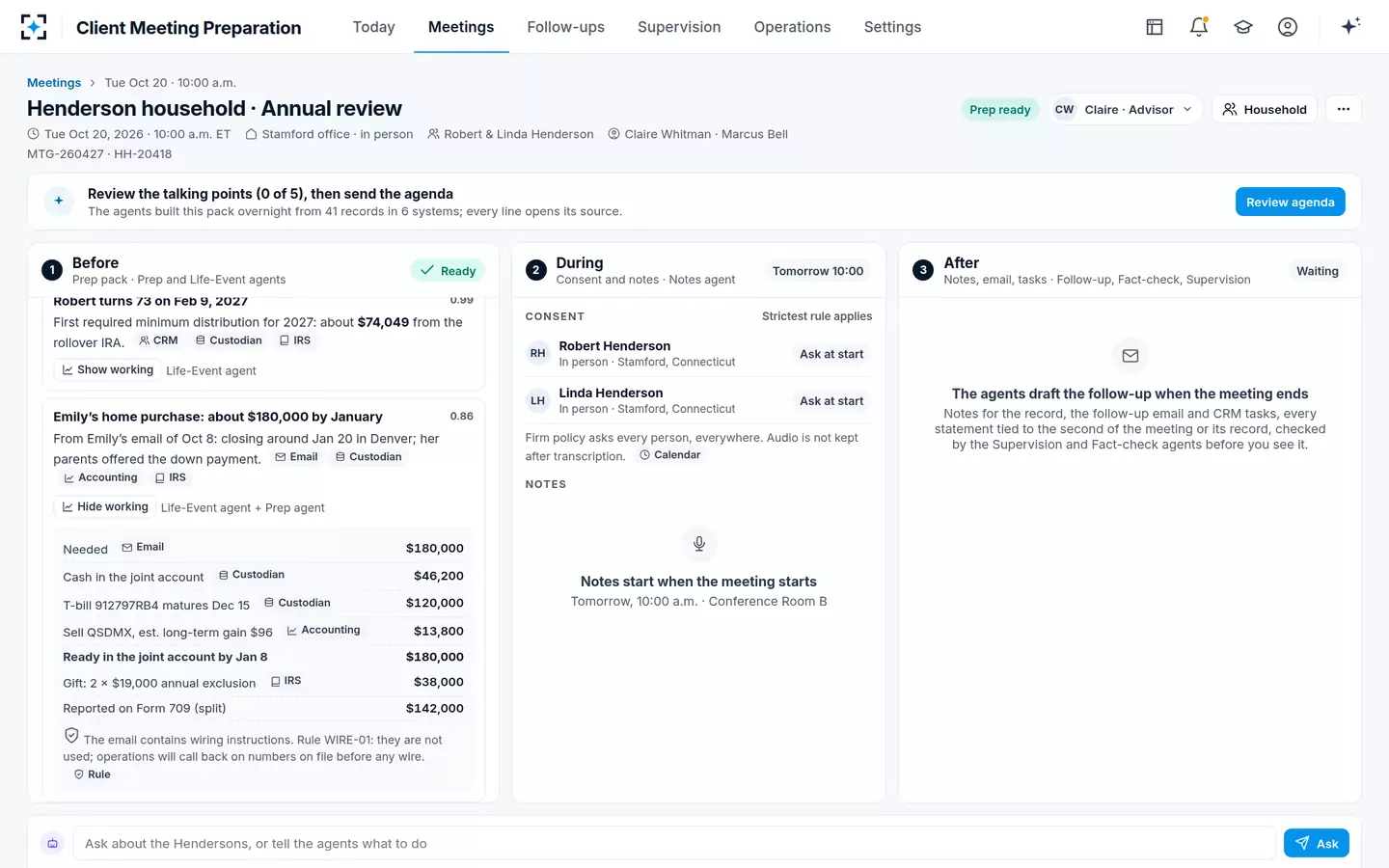Click the microphone icon in Notes
The width and height of the screenshot is (1389, 868).
[x=699, y=544]
